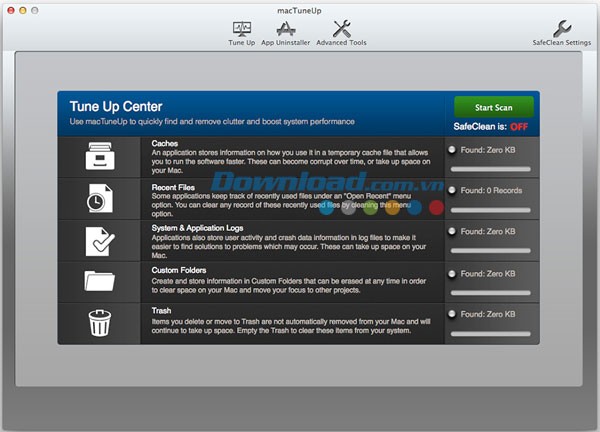Click the Caches file drawer icon
The image size is (600, 432).
pyautogui.click(x=99, y=157)
